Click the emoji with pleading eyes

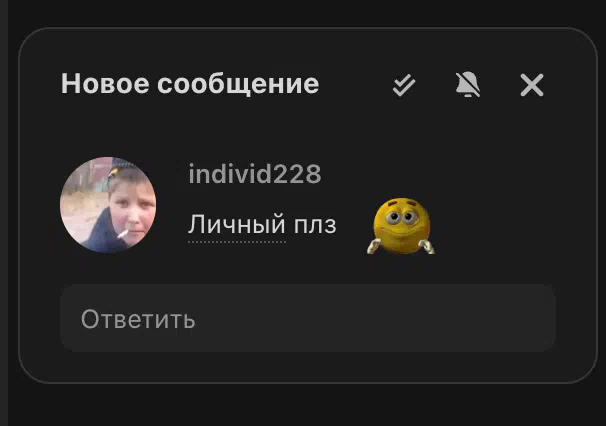pos(401,226)
